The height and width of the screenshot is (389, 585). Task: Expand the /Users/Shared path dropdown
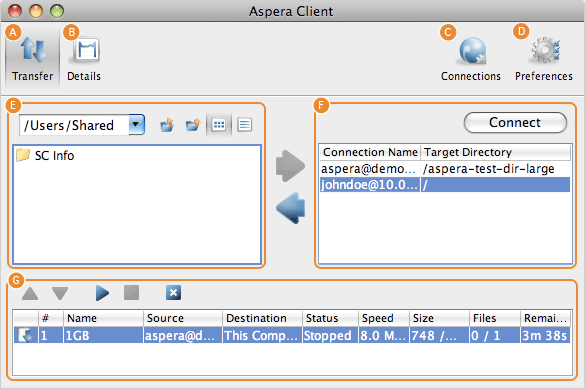136,125
